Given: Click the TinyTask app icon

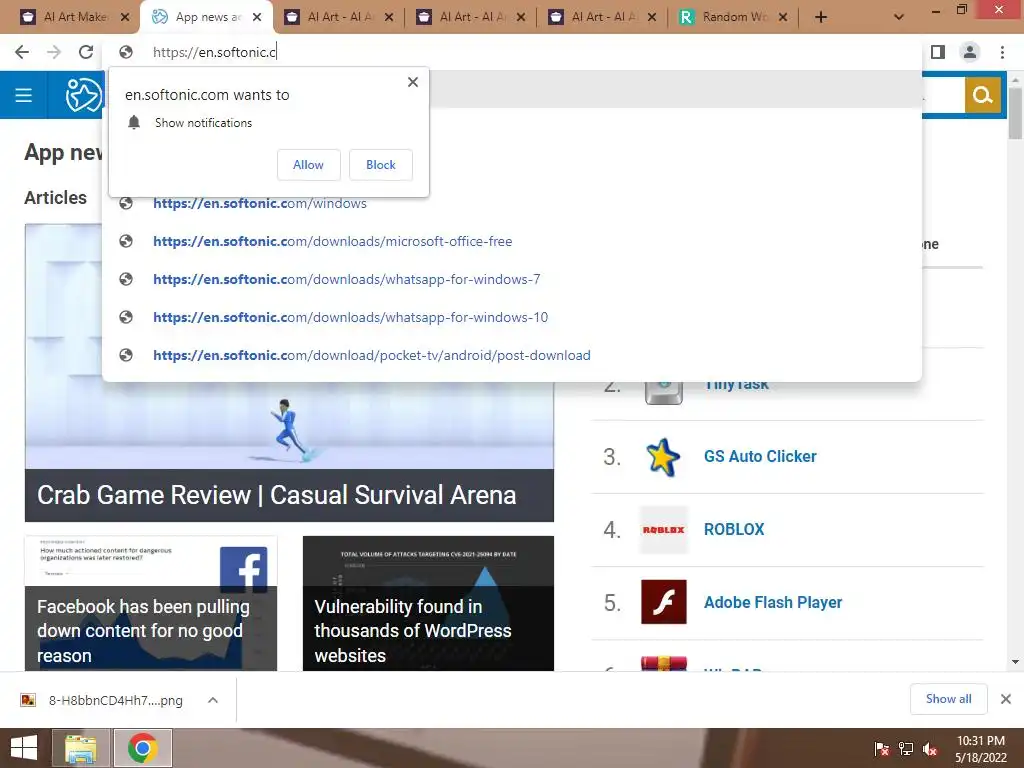Looking at the screenshot, I should 664,392.
